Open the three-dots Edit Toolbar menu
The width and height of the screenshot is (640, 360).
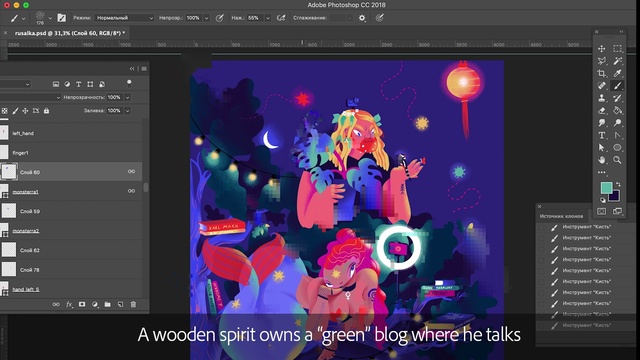click(x=602, y=172)
